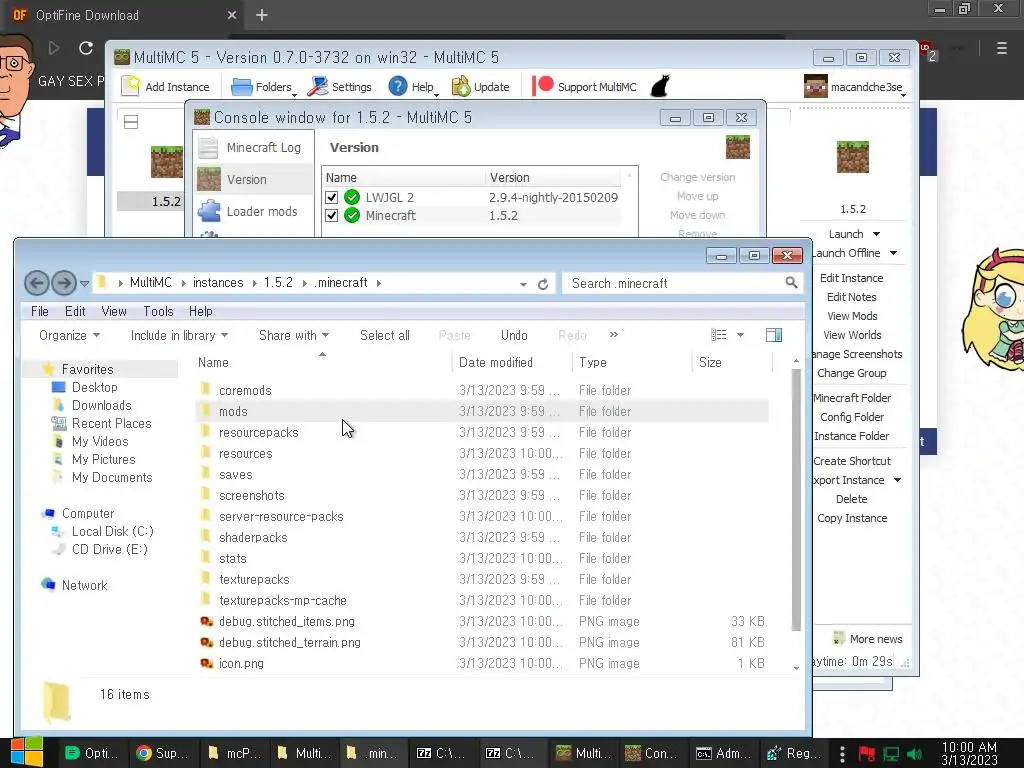Image resolution: width=1024 pixels, height=768 pixels.
Task: Open the File menu in Explorer
Action: pyautogui.click(x=40, y=312)
